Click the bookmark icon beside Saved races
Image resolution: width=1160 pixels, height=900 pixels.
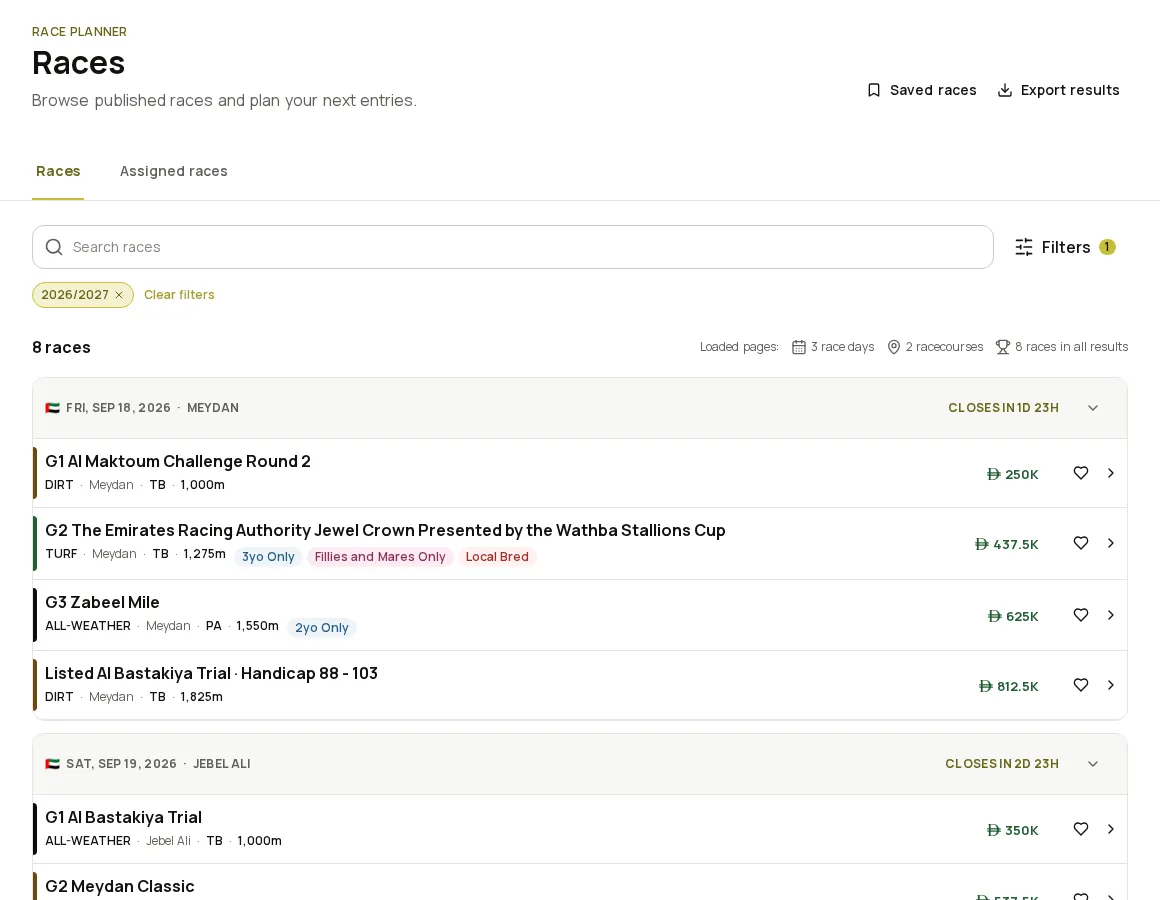pyautogui.click(x=874, y=90)
